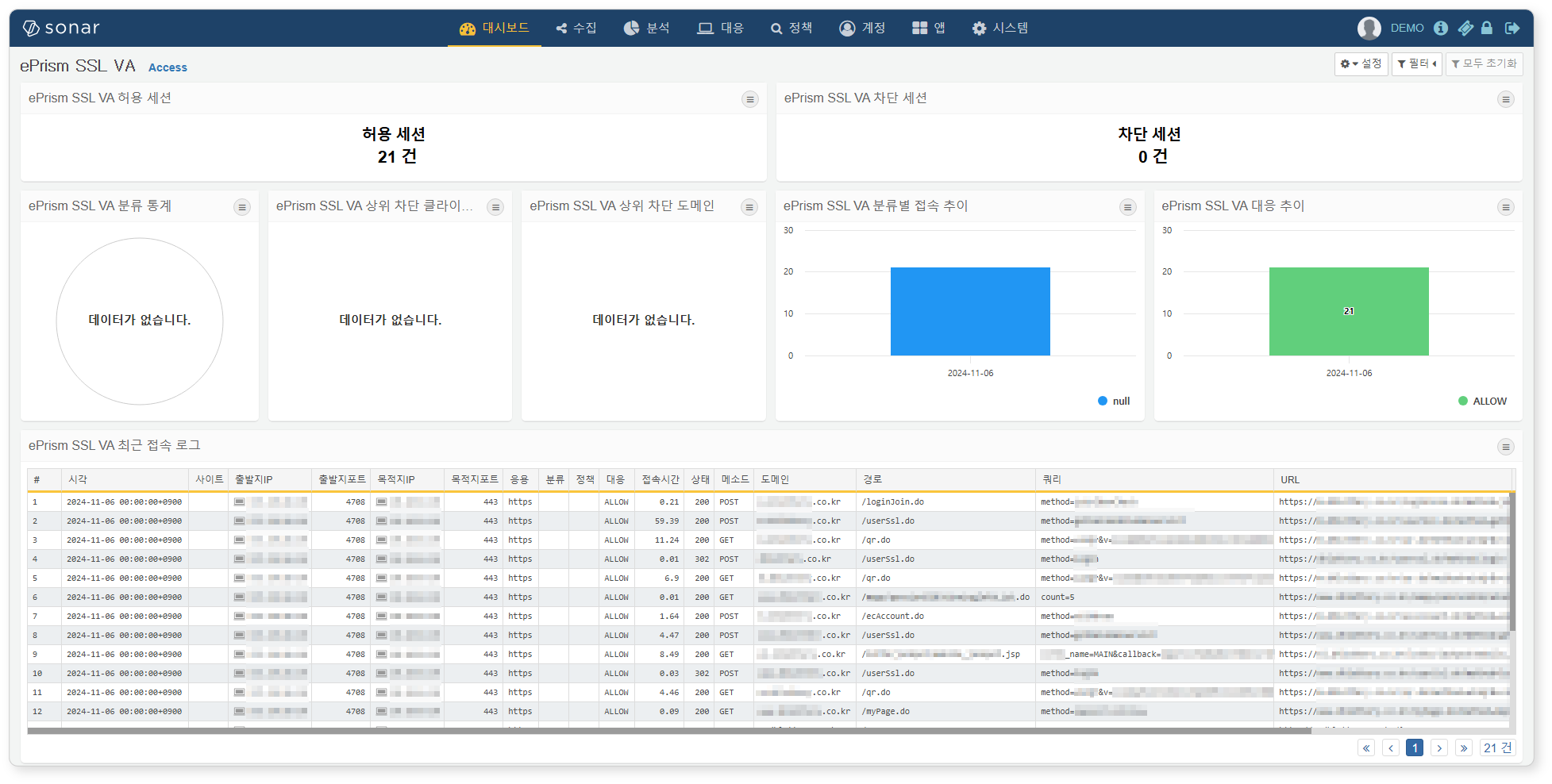Open menu of 상위 차단 도메인 panel
This screenshot has width=1552, height=784.
pos(749,207)
